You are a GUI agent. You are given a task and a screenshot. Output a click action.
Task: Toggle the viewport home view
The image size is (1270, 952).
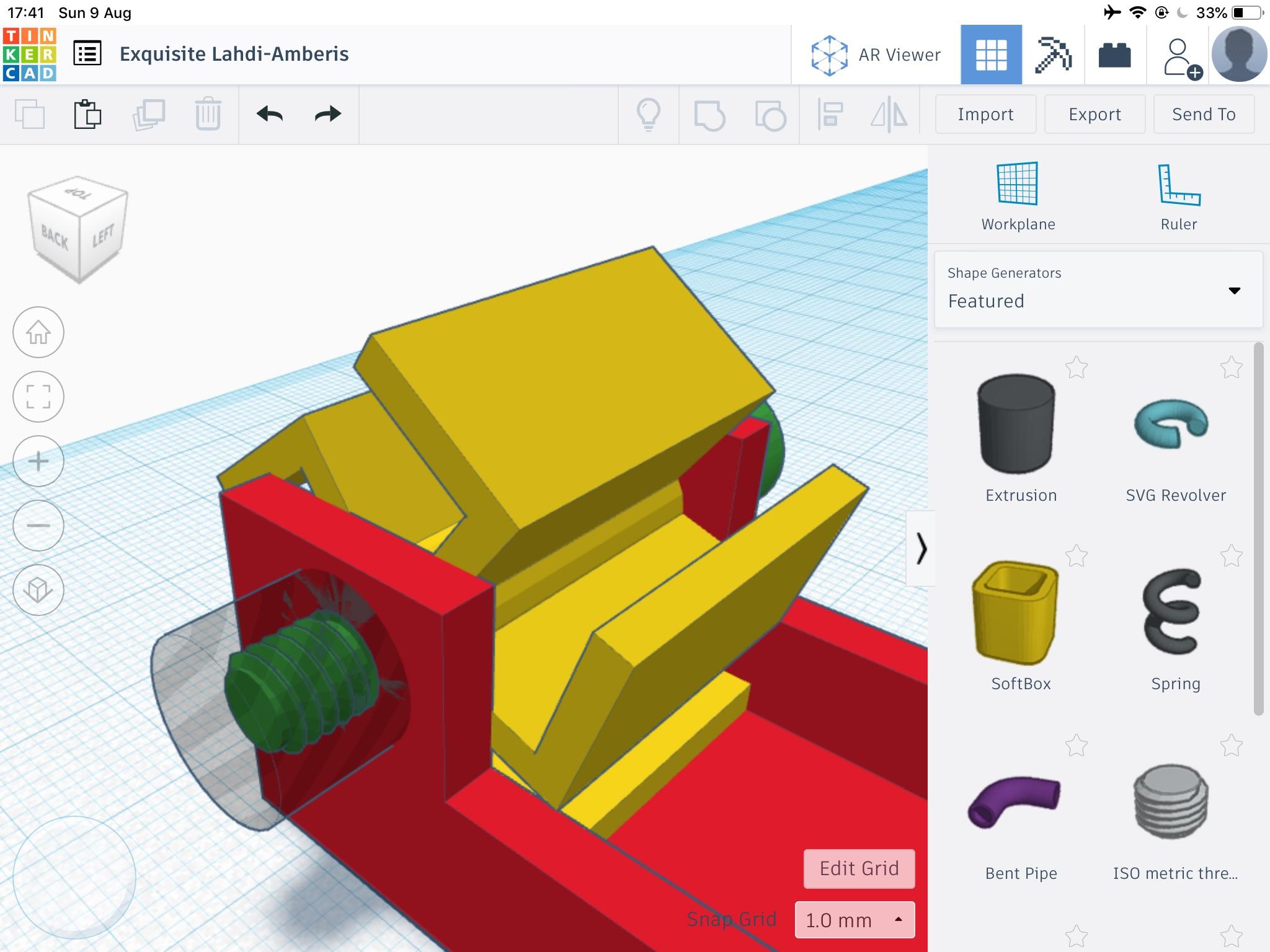click(39, 331)
